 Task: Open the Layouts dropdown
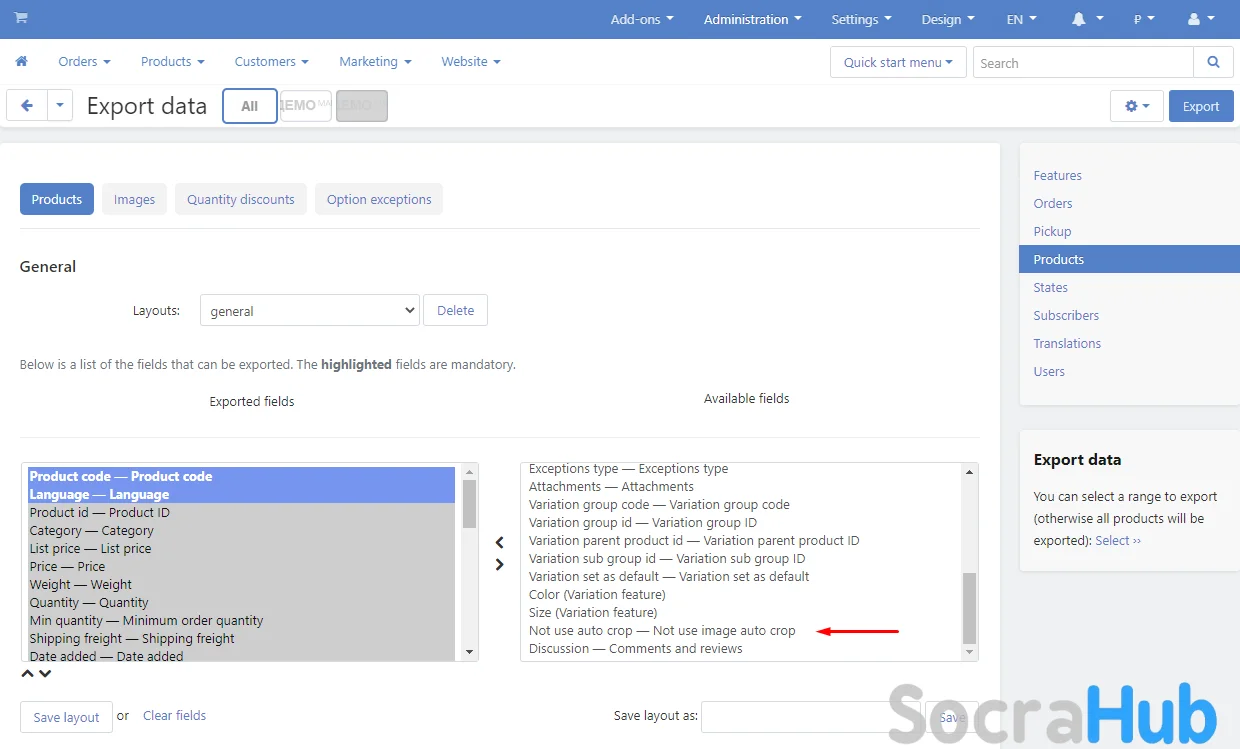click(309, 311)
